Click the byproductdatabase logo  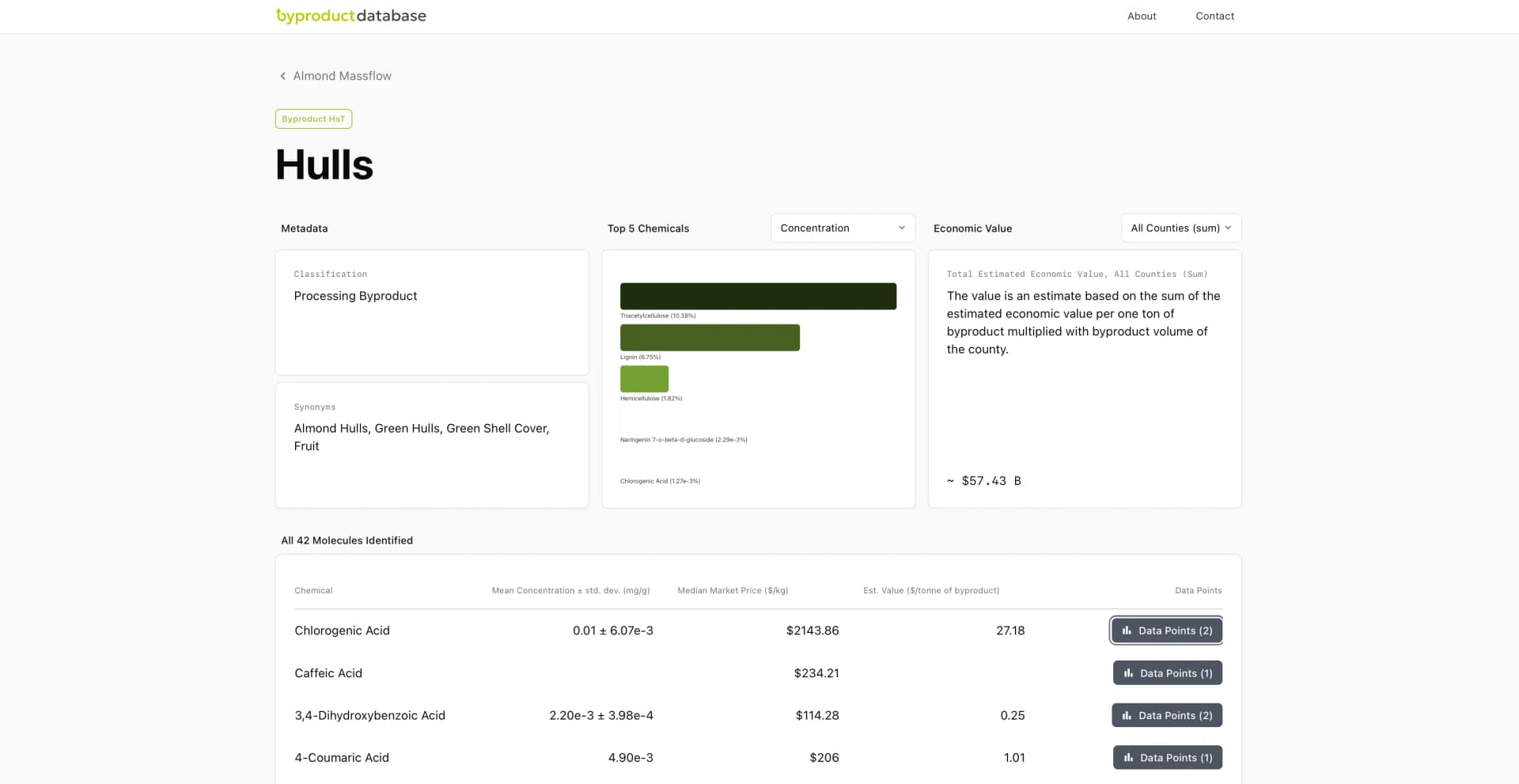tap(350, 16)
